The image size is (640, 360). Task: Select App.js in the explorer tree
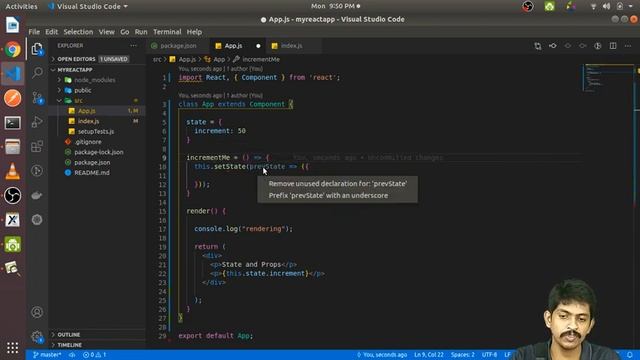point(87,111)
